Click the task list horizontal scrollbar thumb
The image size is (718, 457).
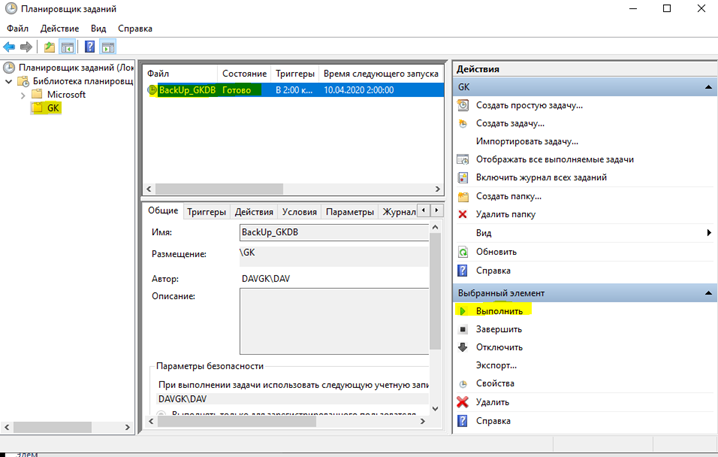coord(219,189)
